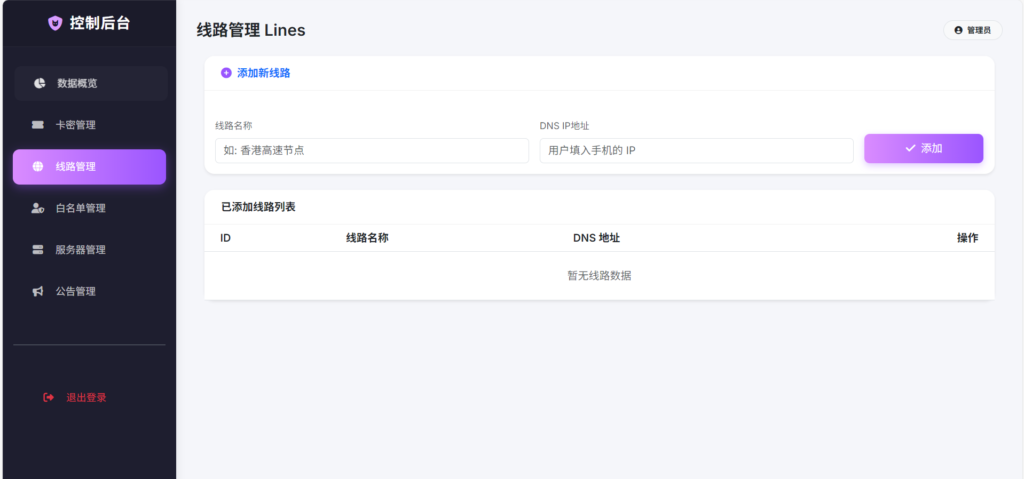Image resolution: width=1024 pixels, height=479 pixels.
Task: Click the megaphone icon for 公告管理
Action: pos(38,292)
